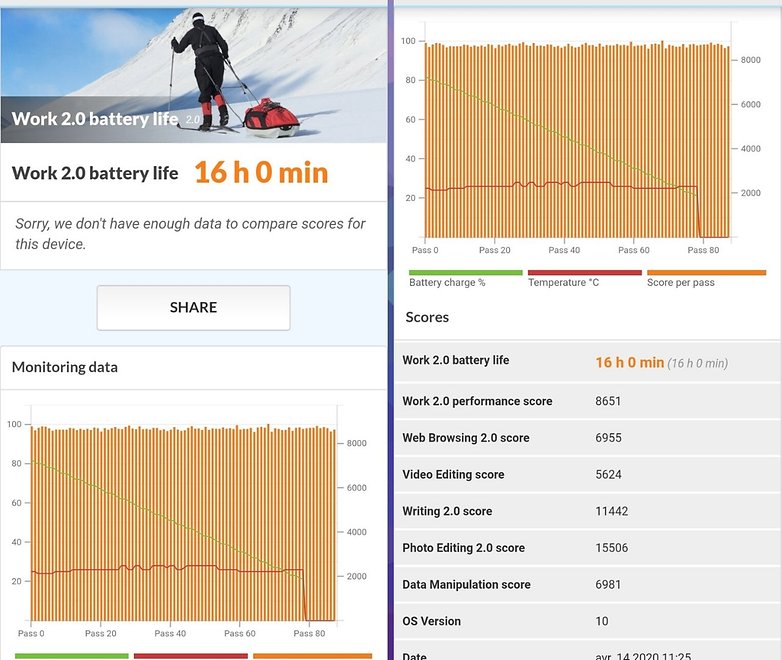
Task: Click Pass 20 label on left Monitoring chart
Action: (100, 633)
